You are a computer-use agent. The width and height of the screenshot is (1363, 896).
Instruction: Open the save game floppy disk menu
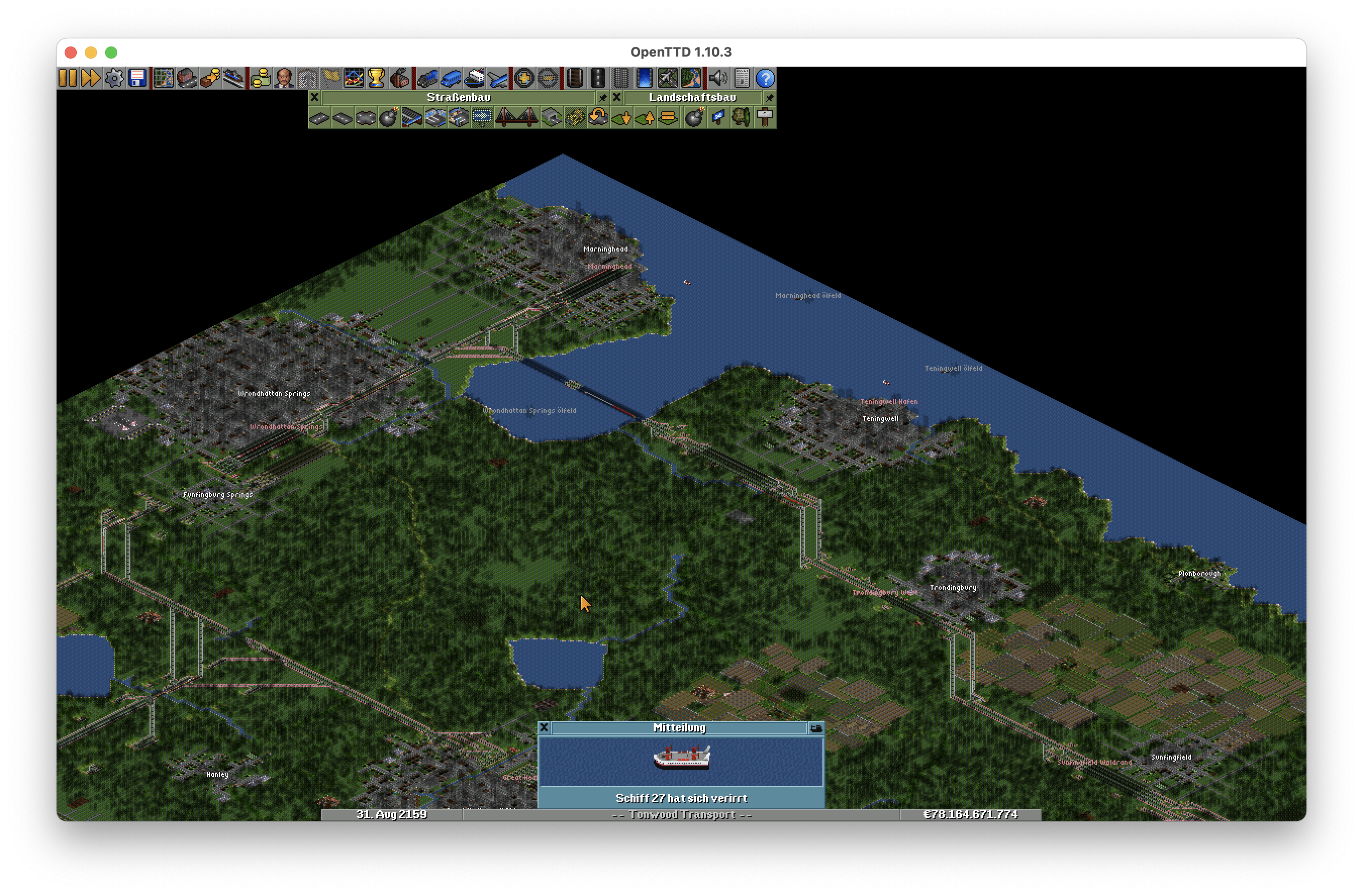pos(137,78)
